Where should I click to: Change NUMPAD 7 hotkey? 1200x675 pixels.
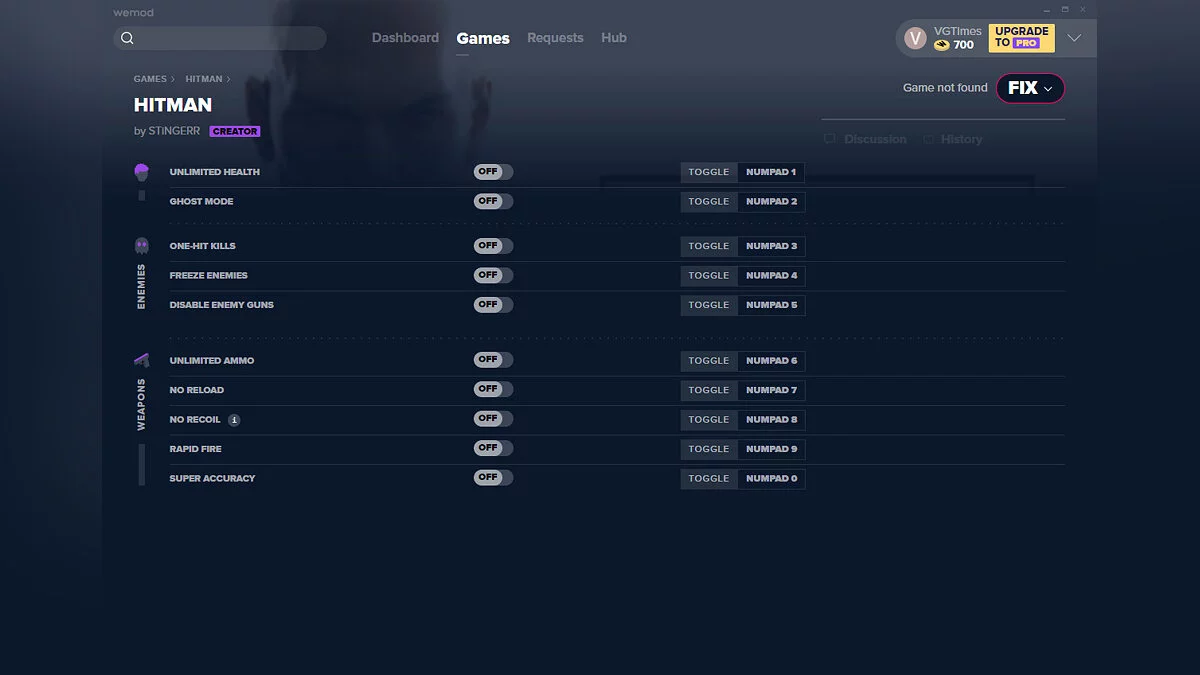coord(771,390)
